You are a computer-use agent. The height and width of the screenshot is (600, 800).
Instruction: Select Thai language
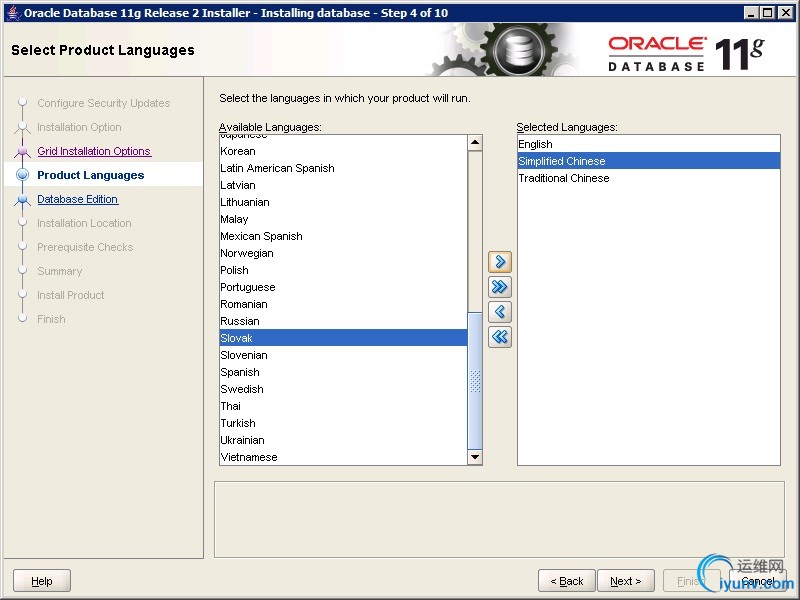coord(343,406)
